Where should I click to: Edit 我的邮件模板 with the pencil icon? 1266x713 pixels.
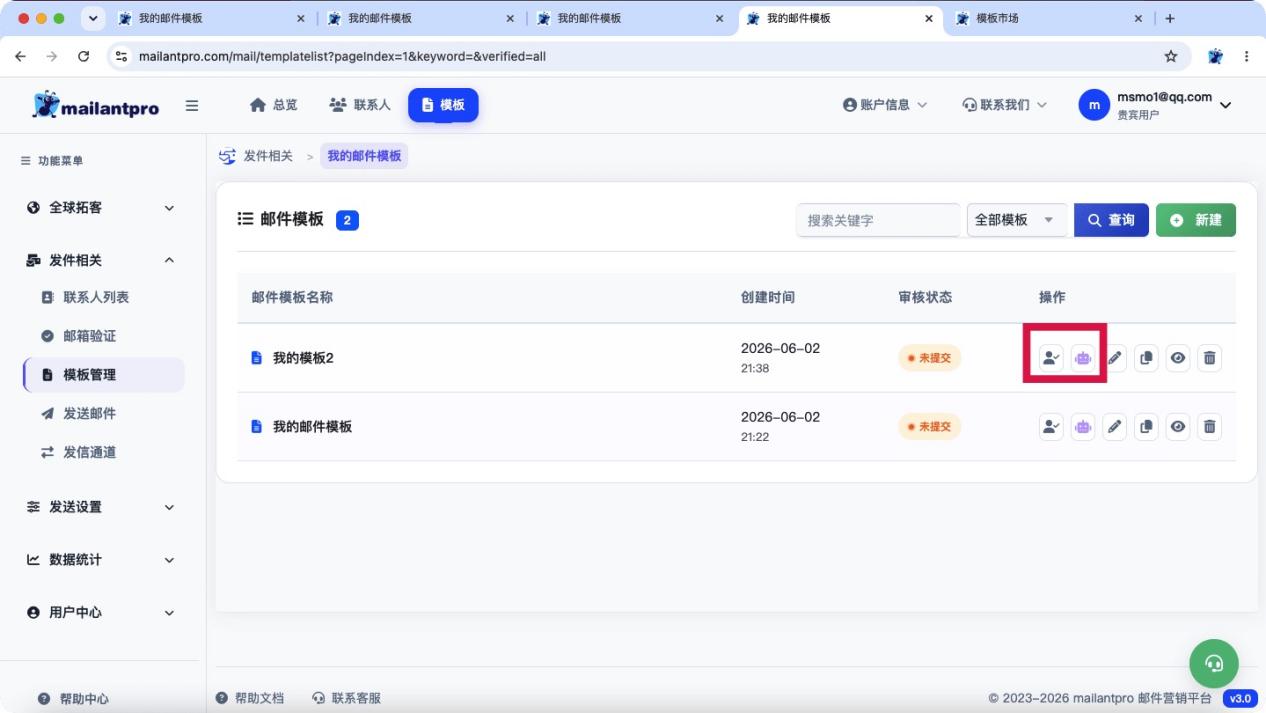1115,427
